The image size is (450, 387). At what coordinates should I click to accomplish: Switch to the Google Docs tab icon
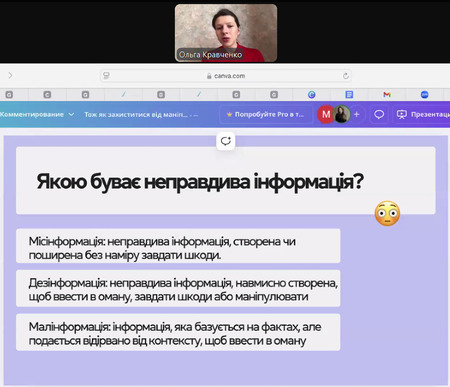pyautogui.click(x=349, y=95)
